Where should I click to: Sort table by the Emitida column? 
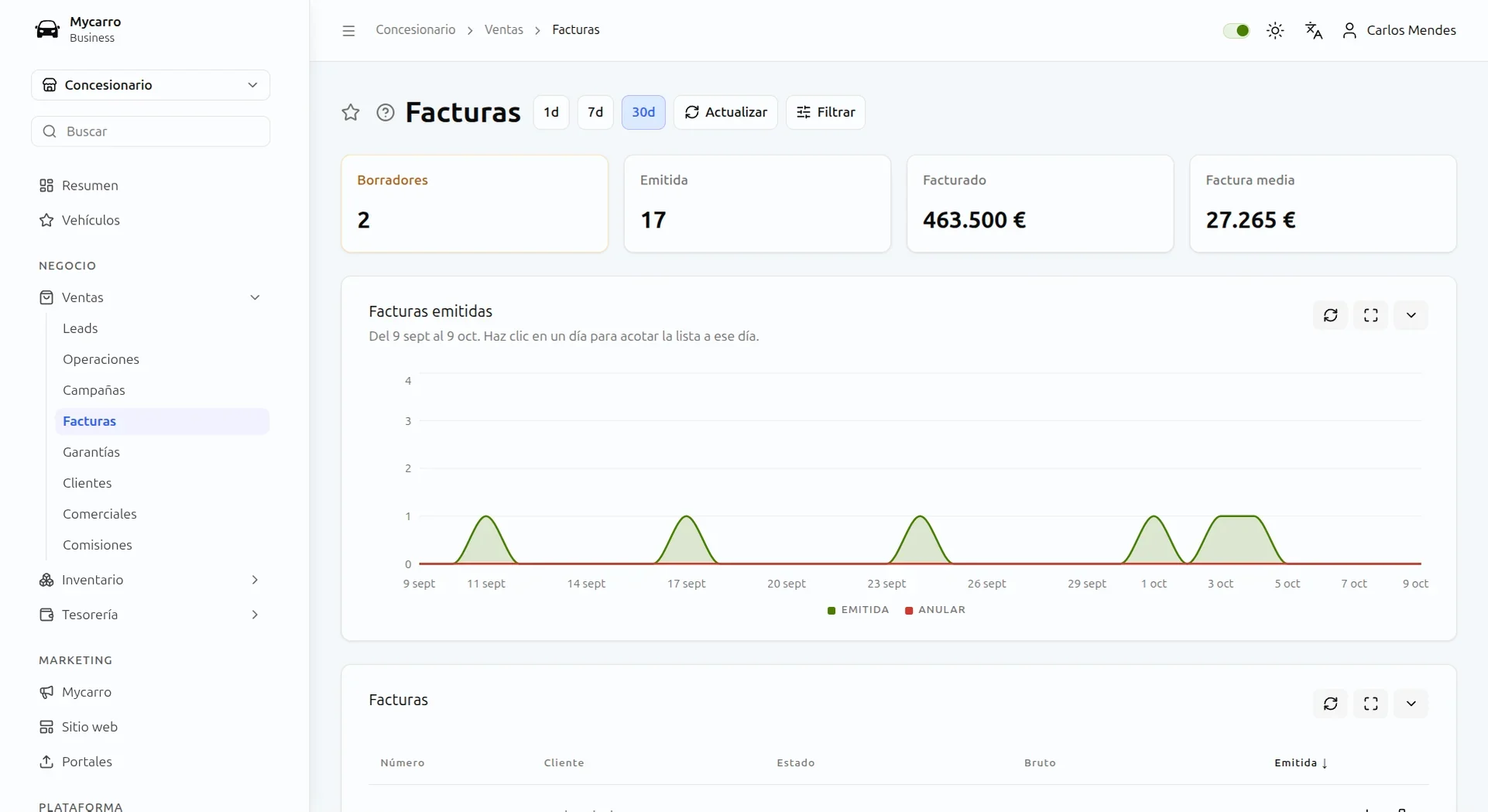pyautogui.click(x=1301, y=762)
